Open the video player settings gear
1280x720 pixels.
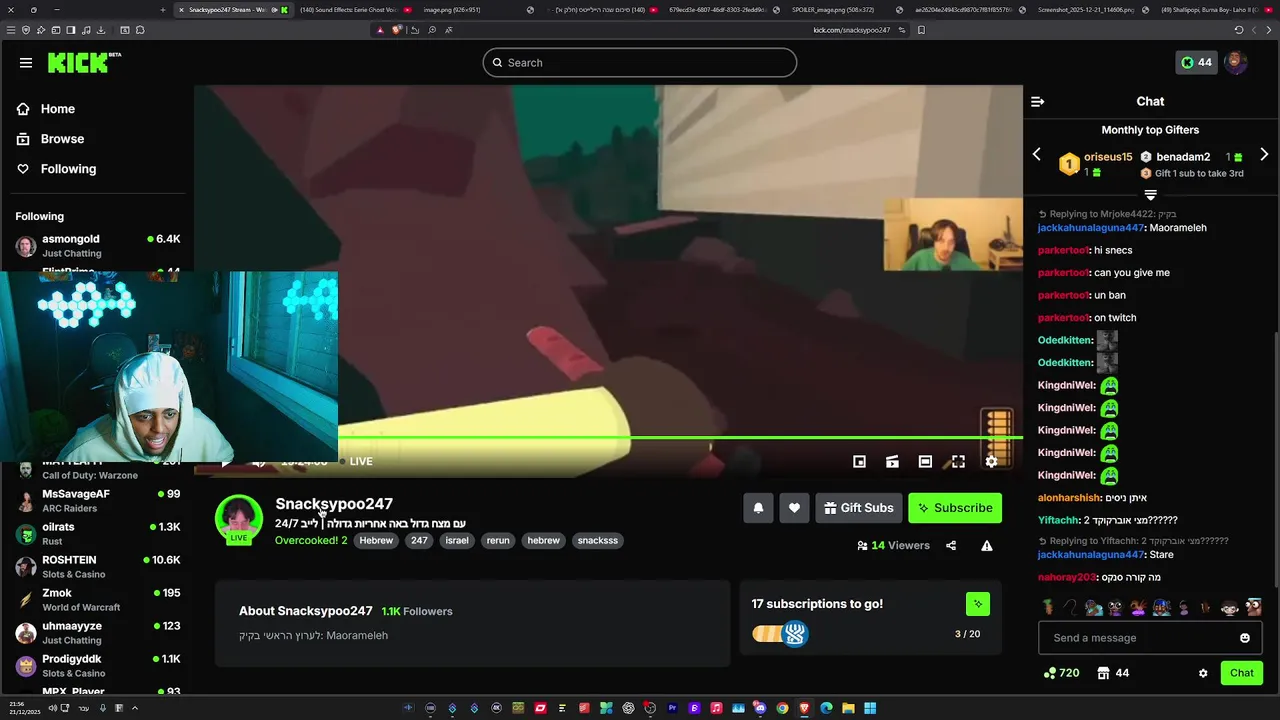click(991, 461)
